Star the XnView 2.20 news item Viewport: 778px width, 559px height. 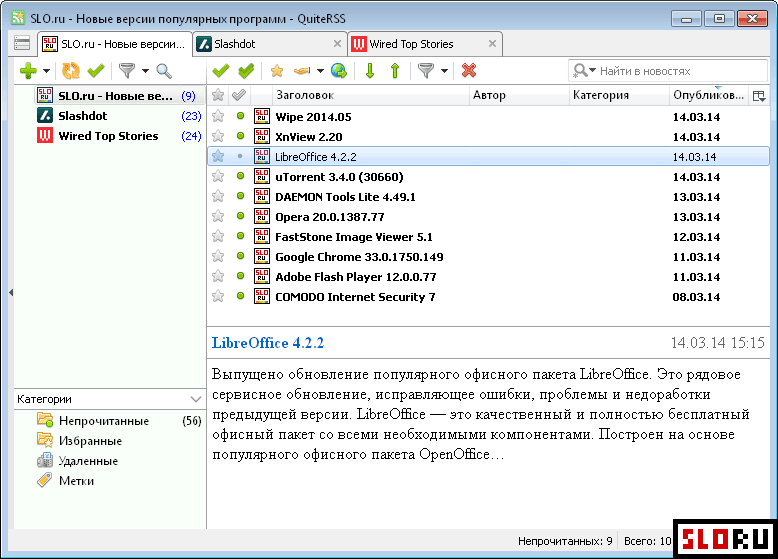click(218, 136)
